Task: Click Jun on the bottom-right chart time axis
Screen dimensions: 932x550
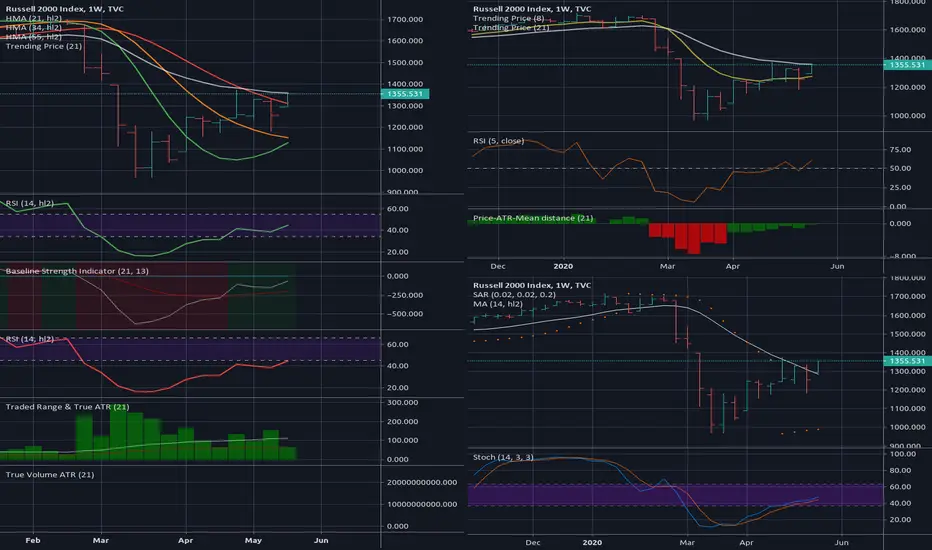Action: pos(841,542)
